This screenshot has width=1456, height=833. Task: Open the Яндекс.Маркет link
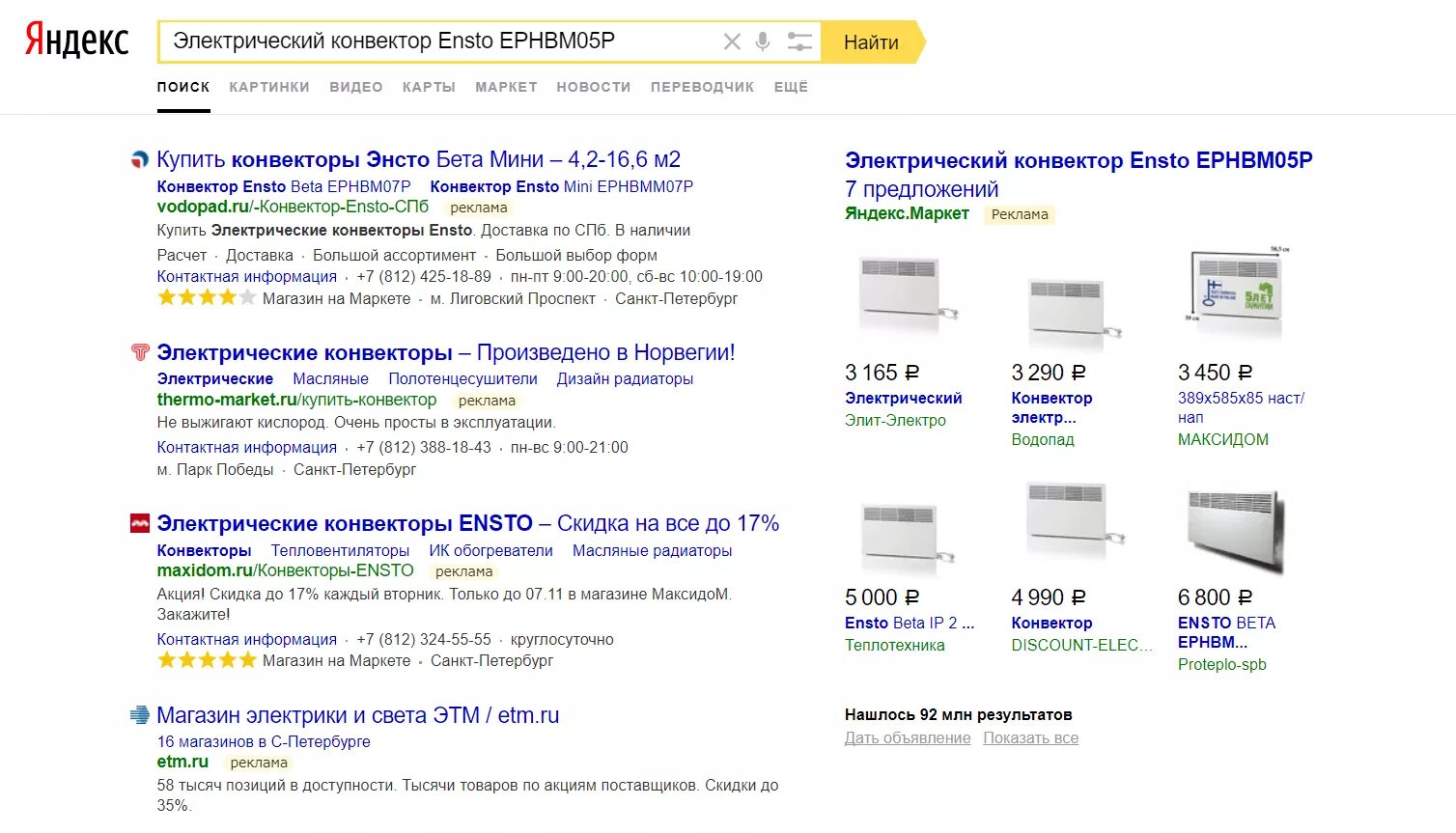point(907,213)
